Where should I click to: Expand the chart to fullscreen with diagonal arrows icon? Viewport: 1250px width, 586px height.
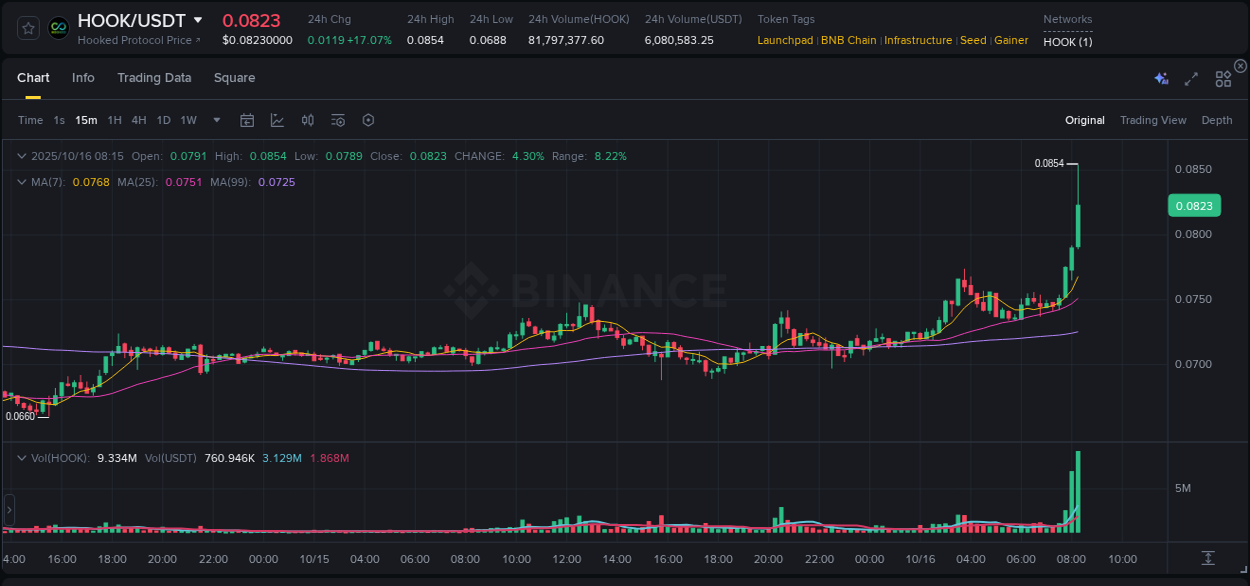1191,79
